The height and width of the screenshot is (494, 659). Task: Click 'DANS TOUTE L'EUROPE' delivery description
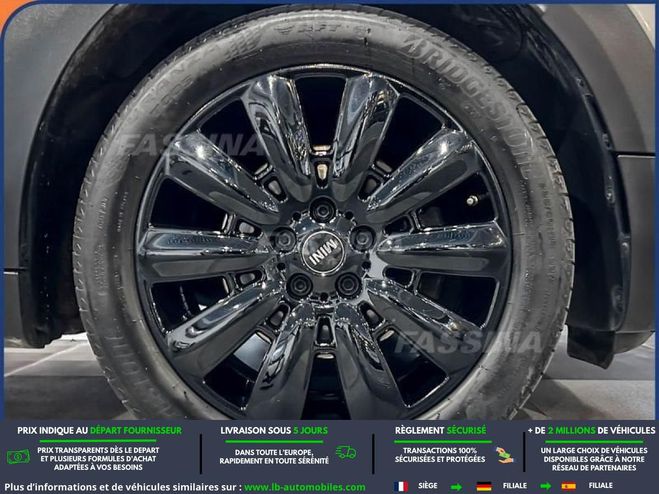click(x=274, y=457)
